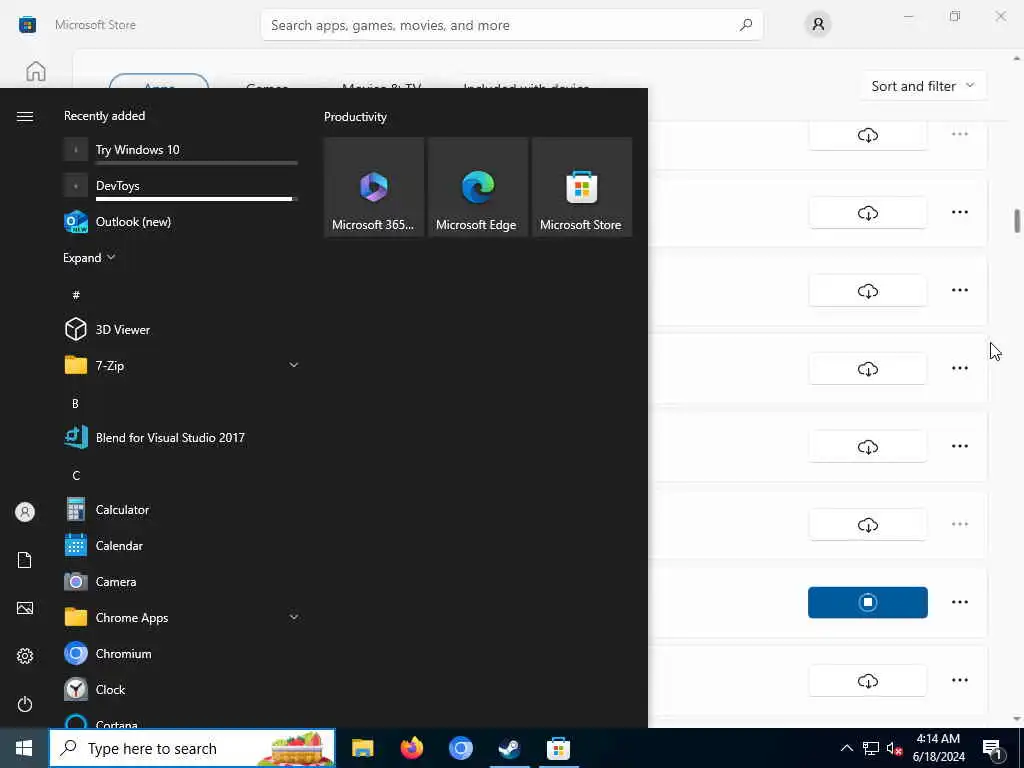Open the Start menu hamburger navigation icon
1024x768 pixels.
[25, 116]
